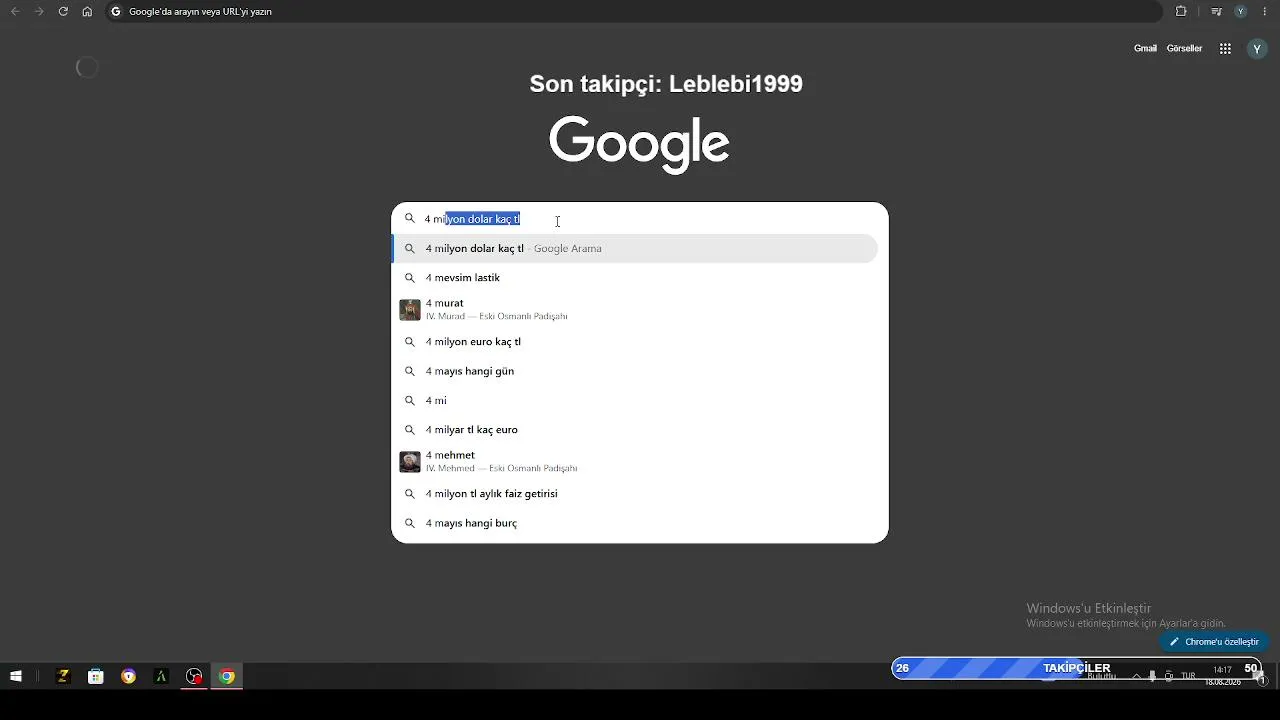Click the search magnifier in the search box
The width and height of the screenshot is (1280, 720).
(410, 218)
